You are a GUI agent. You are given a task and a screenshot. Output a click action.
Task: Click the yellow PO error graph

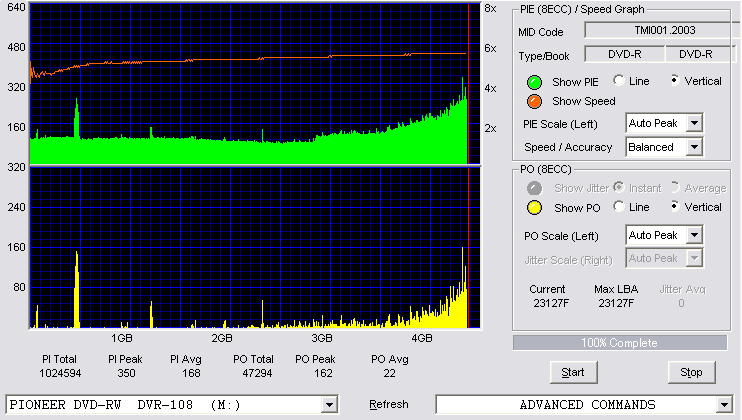[255, 247]
